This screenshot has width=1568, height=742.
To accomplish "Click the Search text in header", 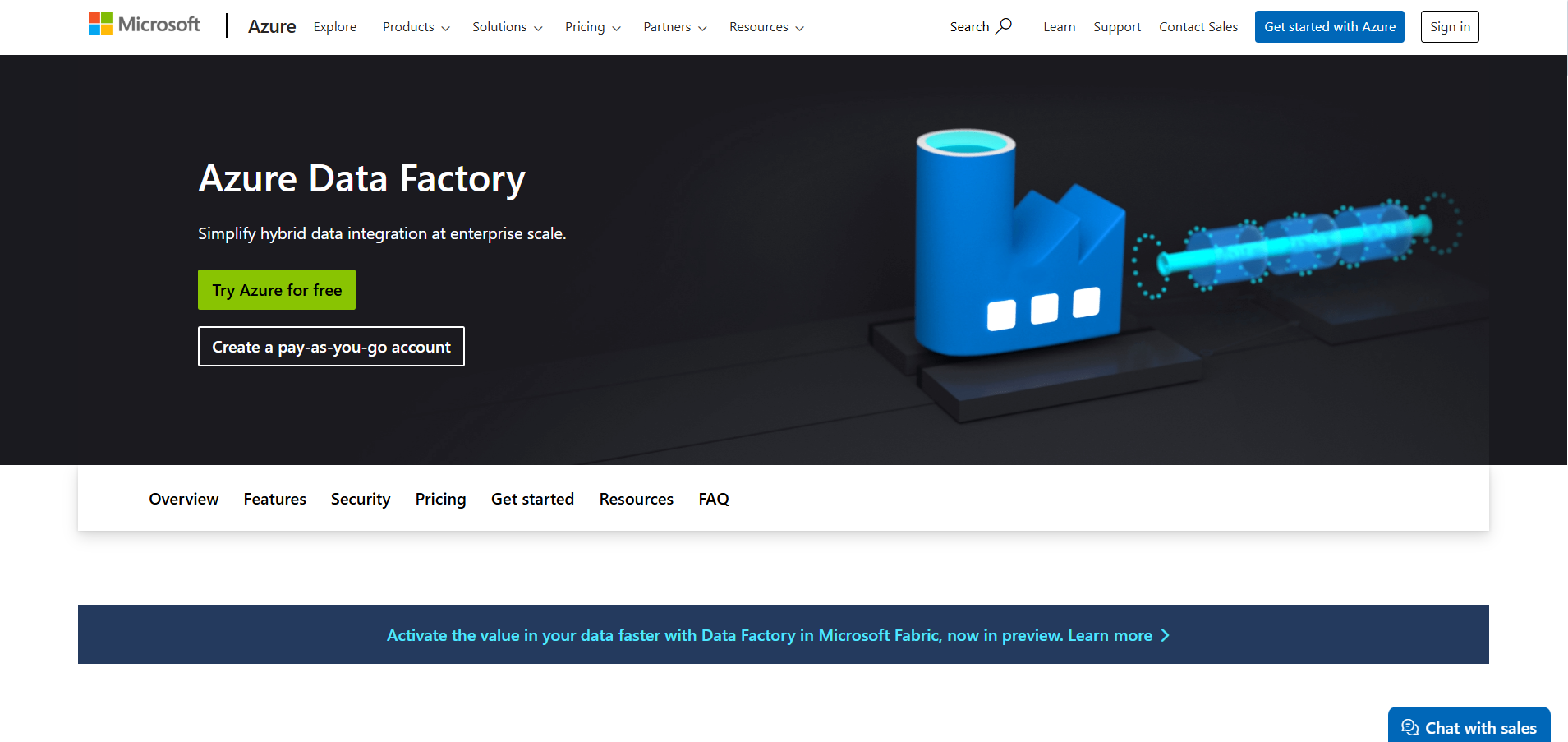I will (969, 27).
